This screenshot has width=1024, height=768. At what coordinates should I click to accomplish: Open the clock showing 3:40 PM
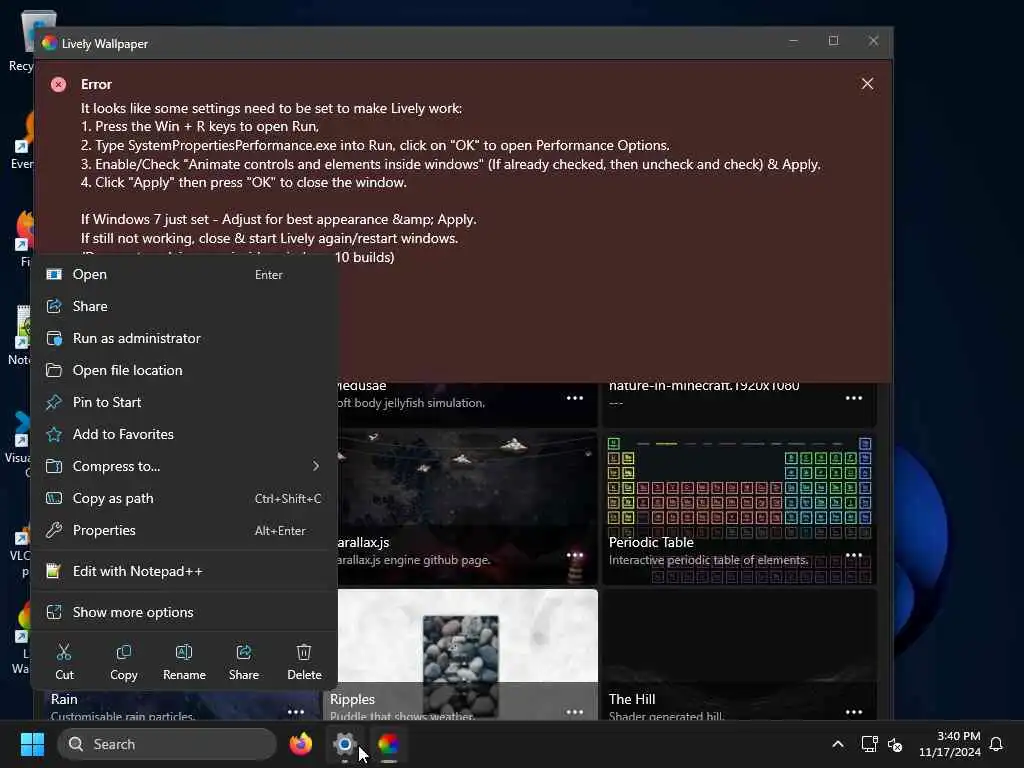950,744
